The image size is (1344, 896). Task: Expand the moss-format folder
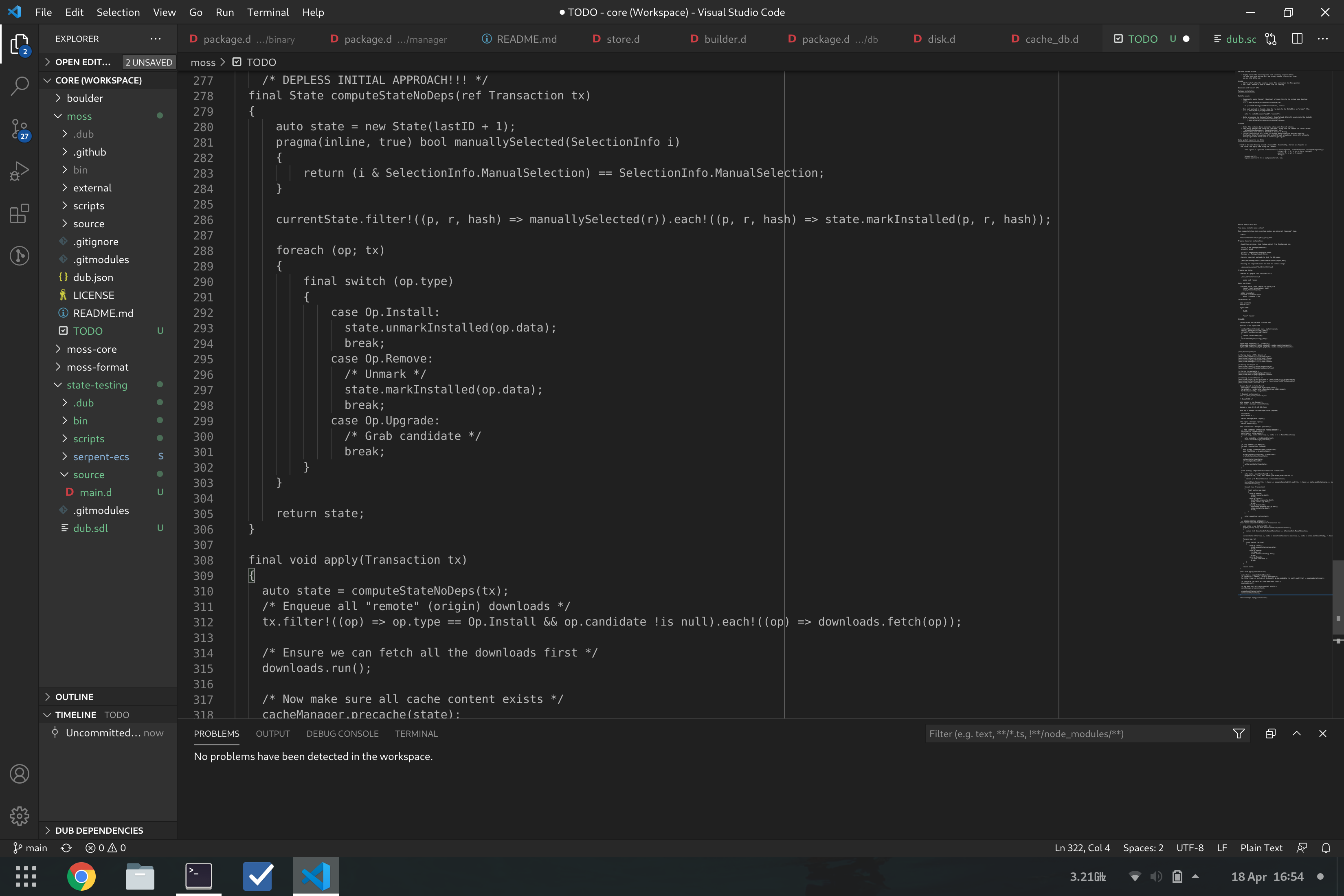tap(108, 367)
